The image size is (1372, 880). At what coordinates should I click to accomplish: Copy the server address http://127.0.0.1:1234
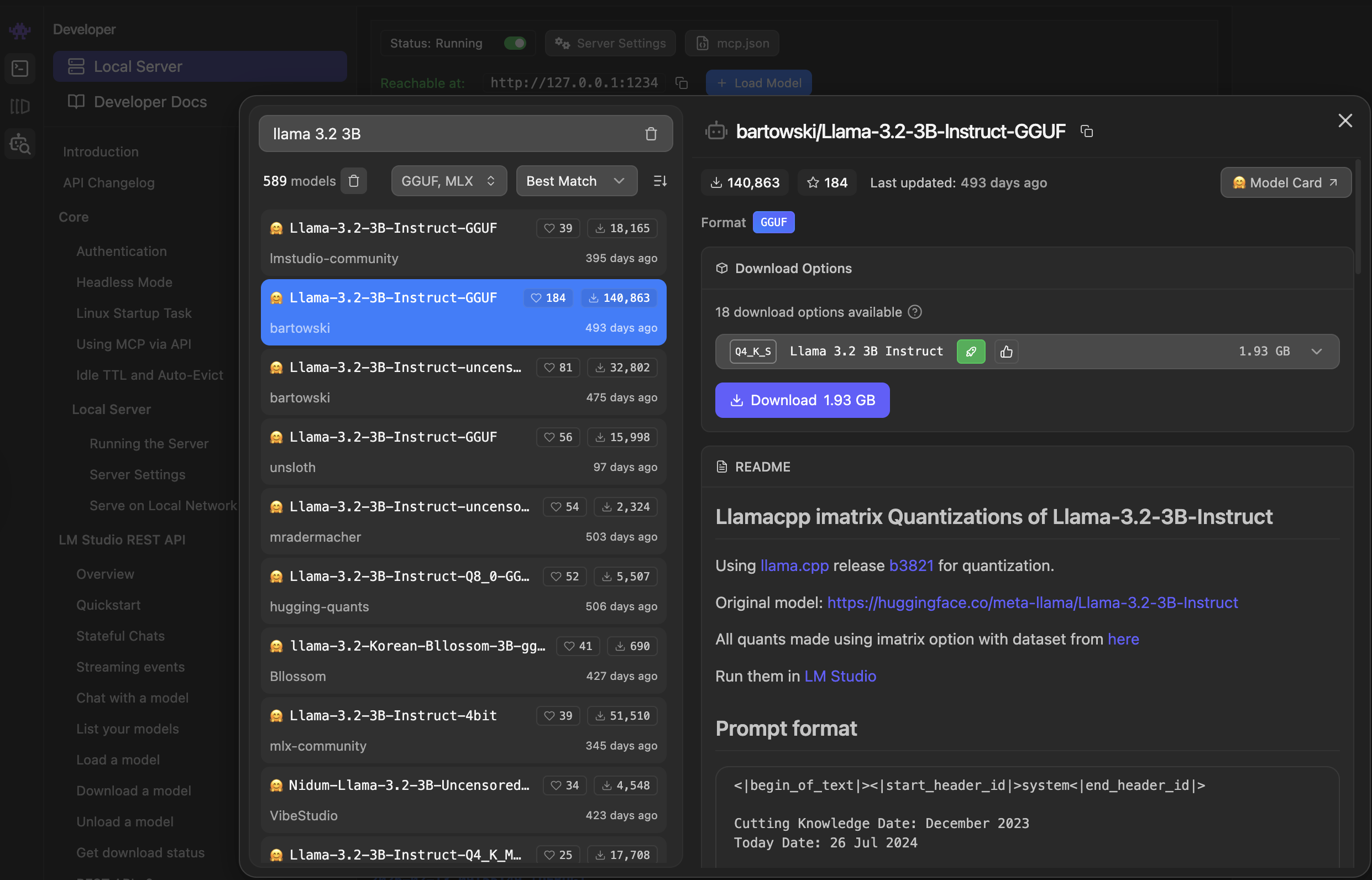[x=681, y=83]
